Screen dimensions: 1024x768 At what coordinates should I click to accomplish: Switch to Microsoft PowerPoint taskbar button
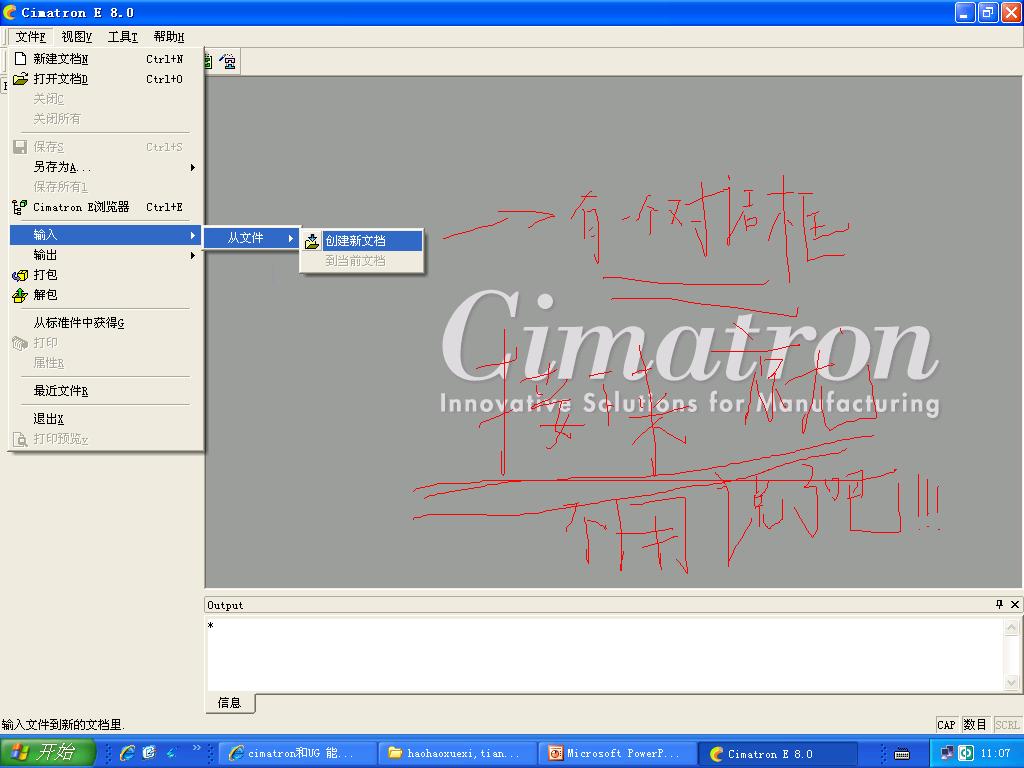pos(618,753)
